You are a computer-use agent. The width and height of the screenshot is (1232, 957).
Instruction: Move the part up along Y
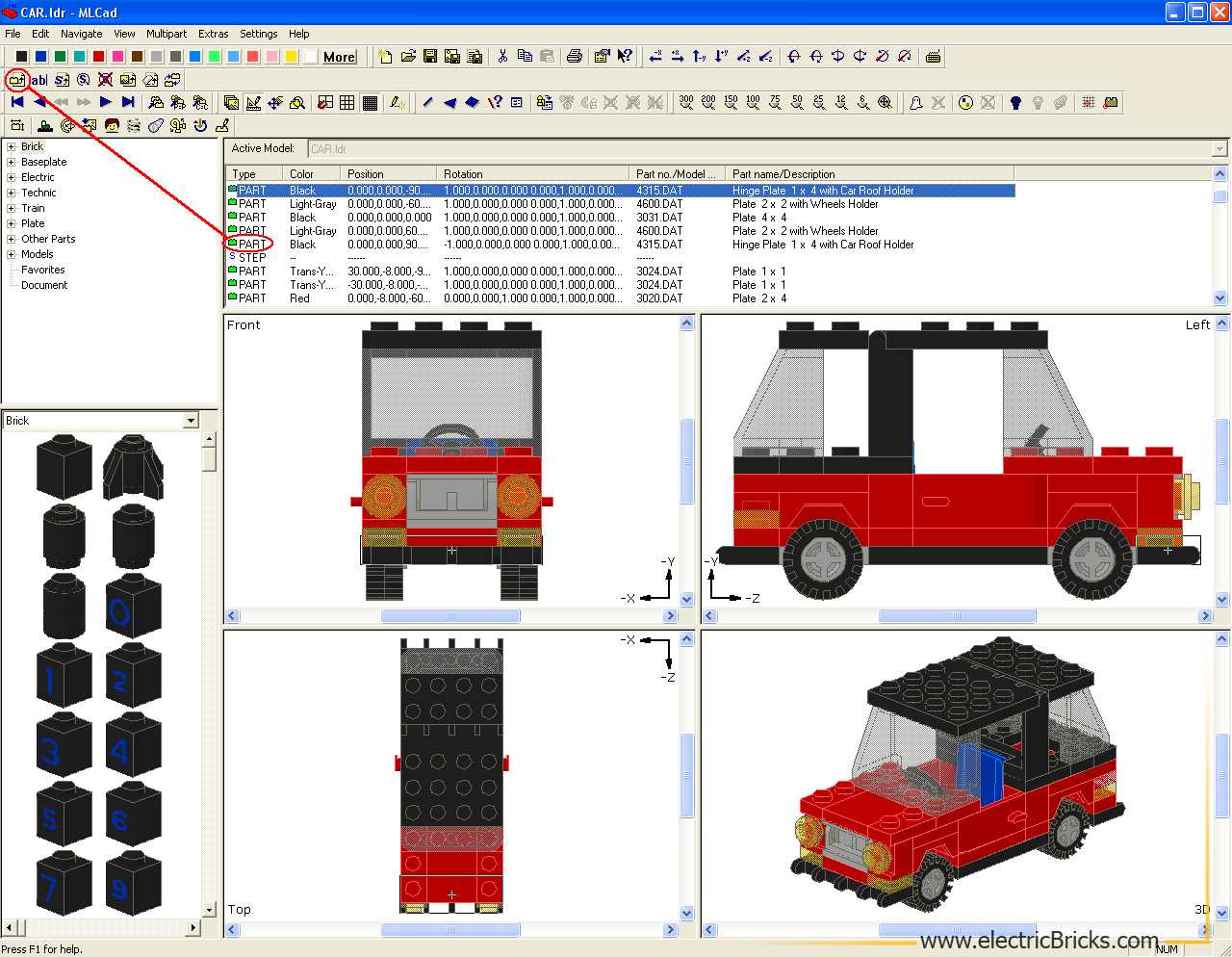click(x=700, y=57)
